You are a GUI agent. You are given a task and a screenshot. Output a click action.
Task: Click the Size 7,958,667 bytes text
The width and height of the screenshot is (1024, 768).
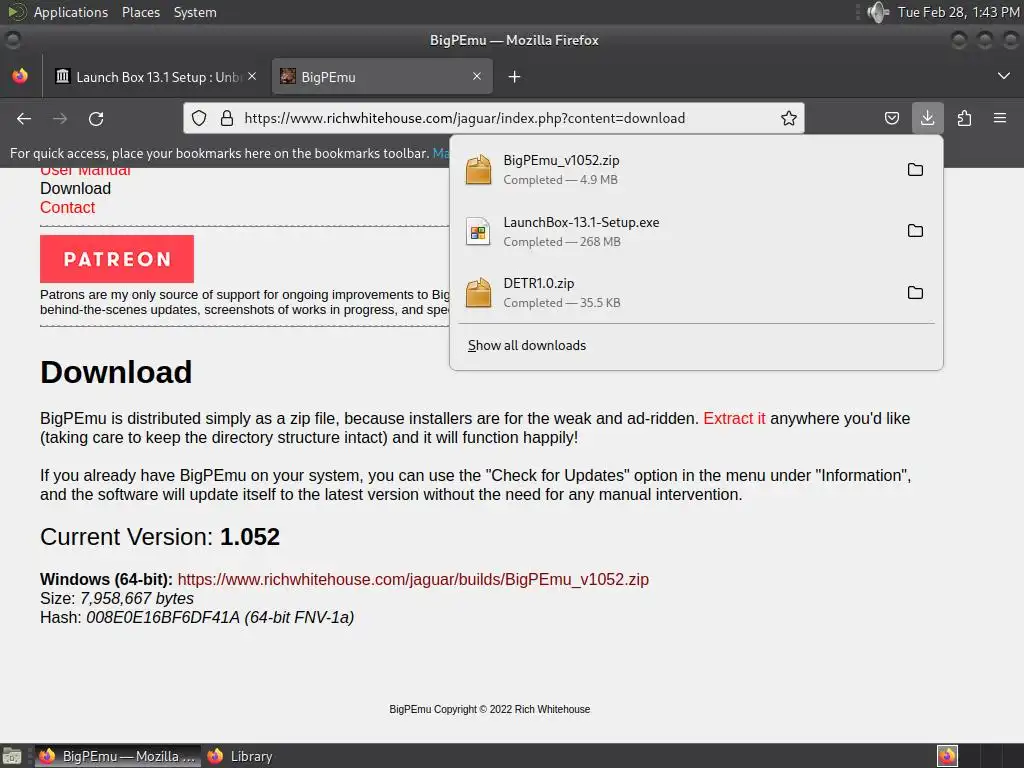(x=117, y=598)
